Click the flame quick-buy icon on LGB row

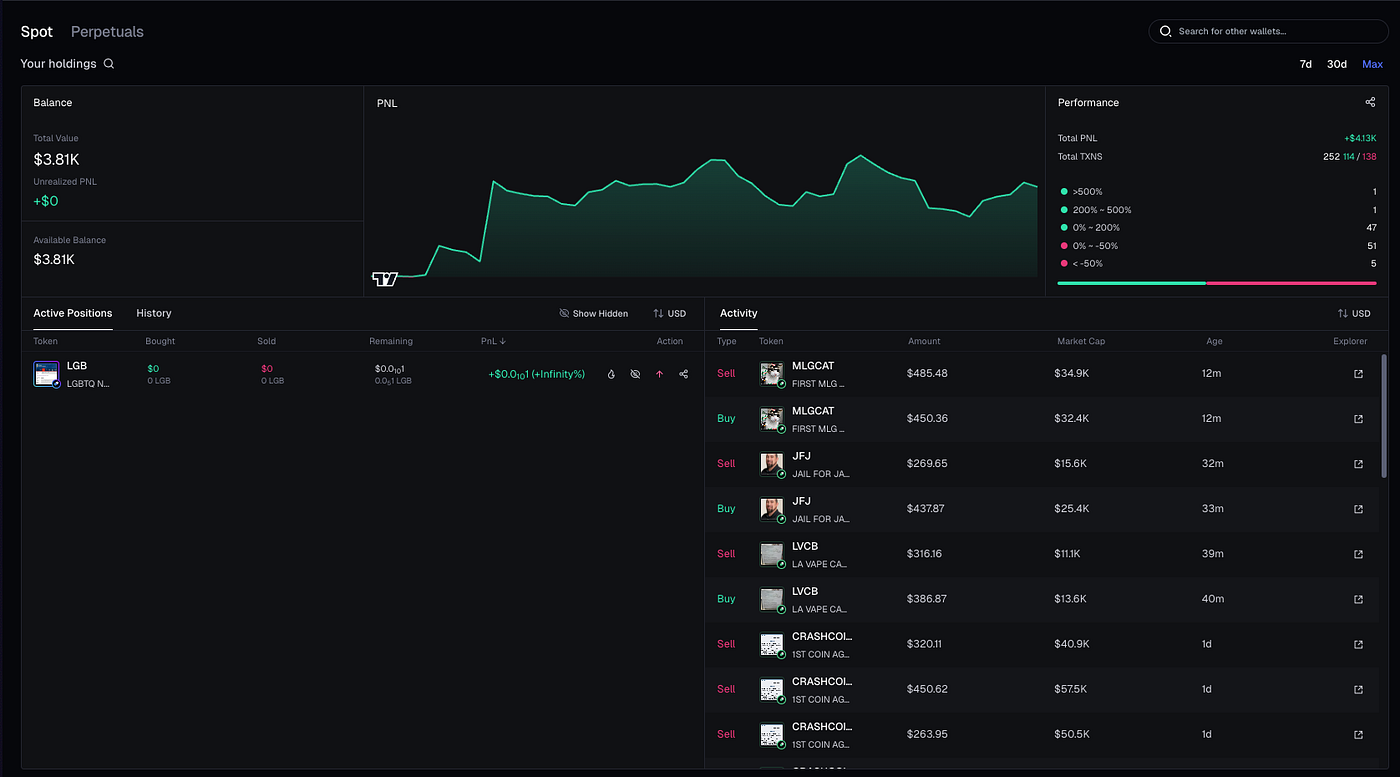coord(611,373)
